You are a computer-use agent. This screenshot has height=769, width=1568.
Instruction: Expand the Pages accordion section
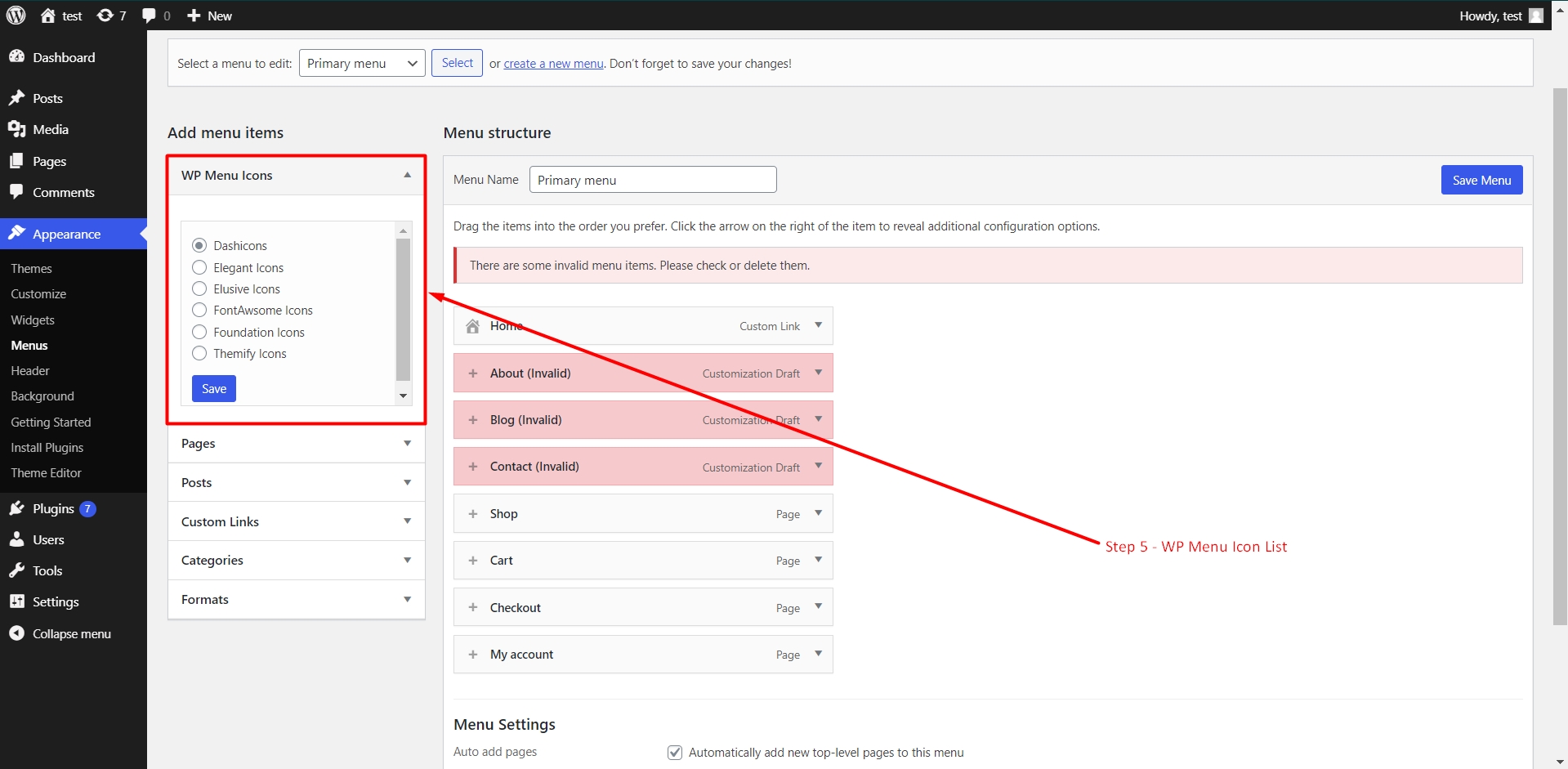pos(296,444)
